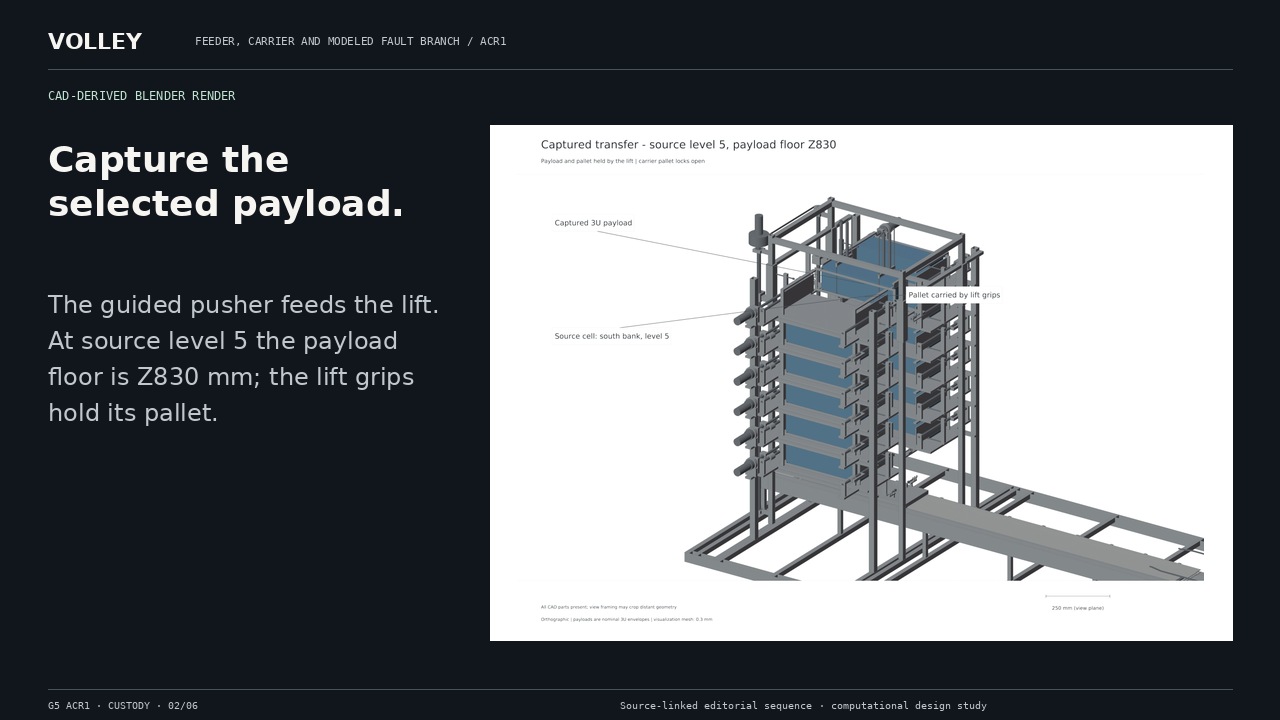Click the note 'All CAD parts present'
Viewport: 1280px width, 720px height.
[x=608, y=607]
